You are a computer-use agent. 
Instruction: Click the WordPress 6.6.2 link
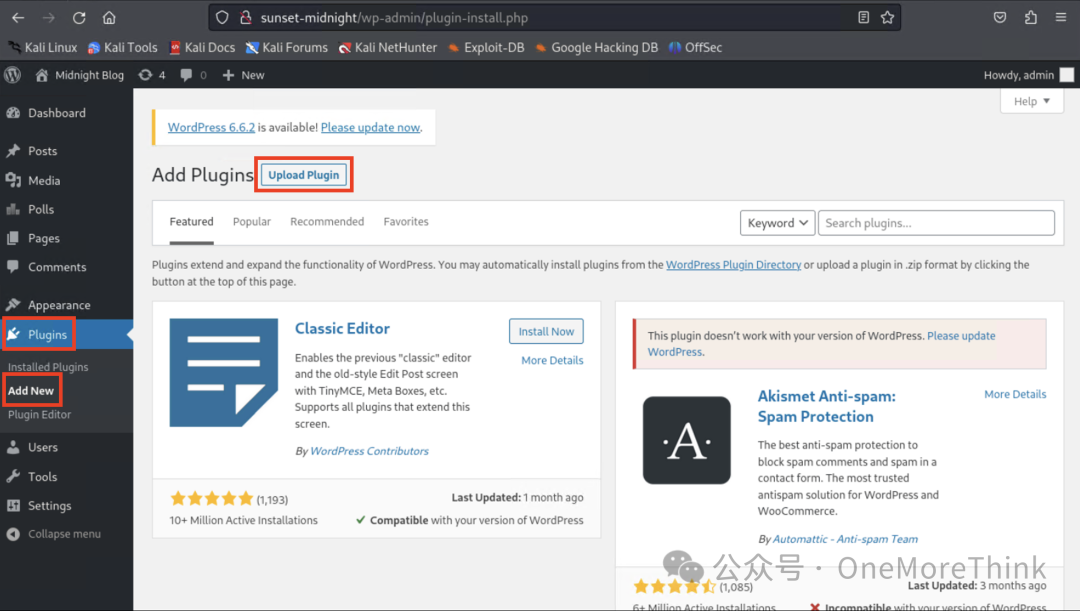[211, 127]
